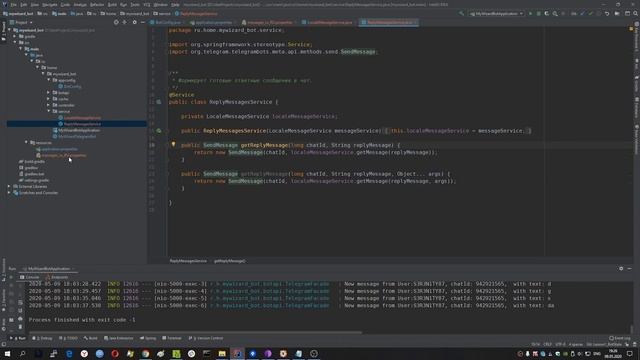
Task: Collapse the service package node
Action: click(x=49, y=111)
